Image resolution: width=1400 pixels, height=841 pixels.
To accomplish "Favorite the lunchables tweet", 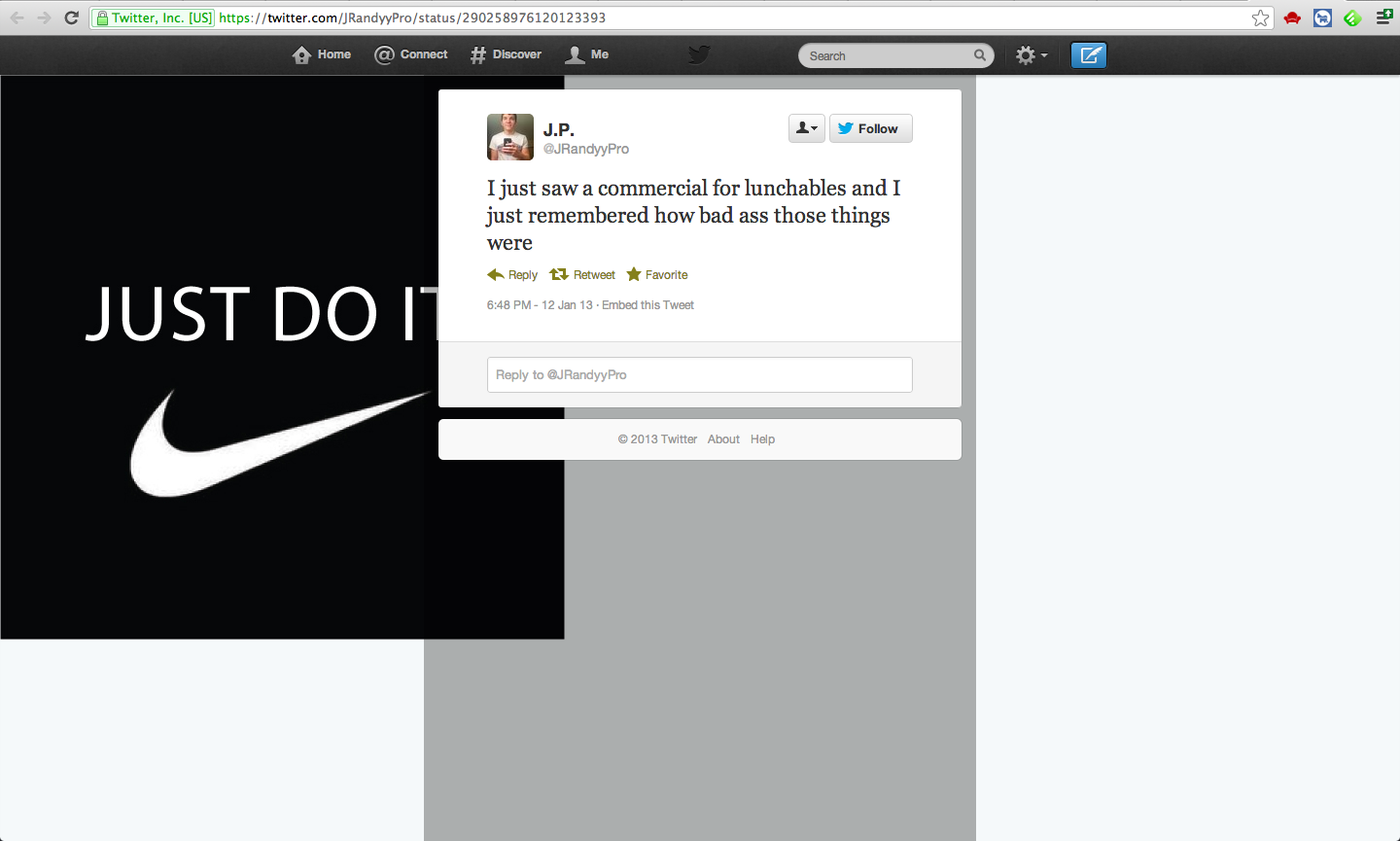I will [x=657, y=275].
